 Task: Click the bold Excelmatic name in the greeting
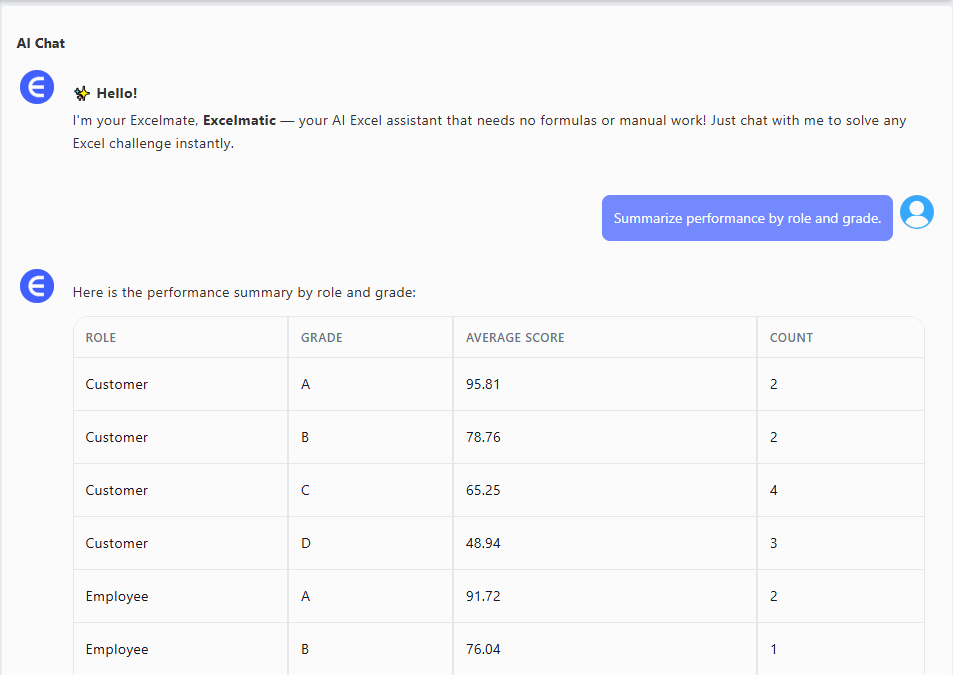click(x=239, y=120)
